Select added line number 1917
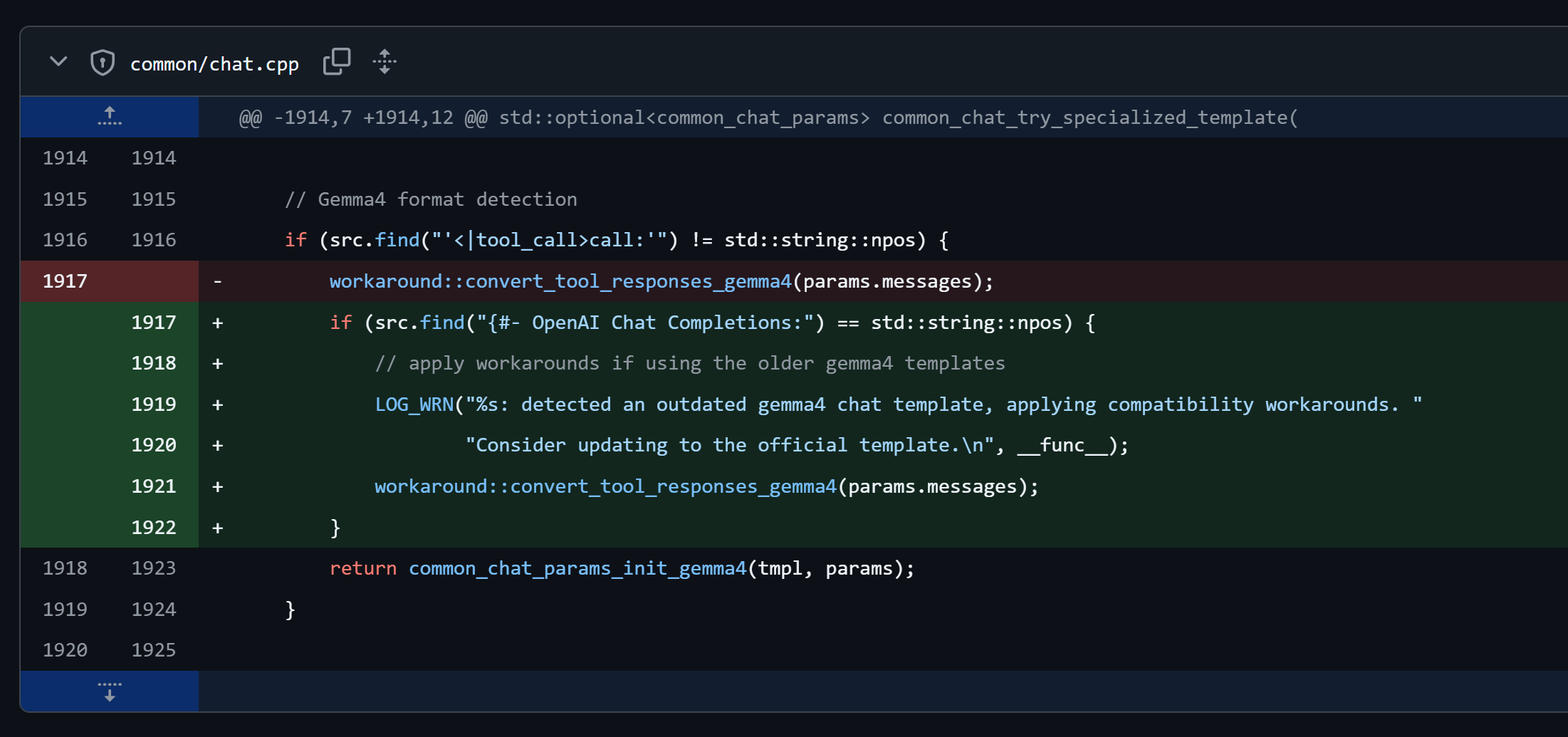The height and width of the screenshot is (737, 1568). [x=154, y=323]
